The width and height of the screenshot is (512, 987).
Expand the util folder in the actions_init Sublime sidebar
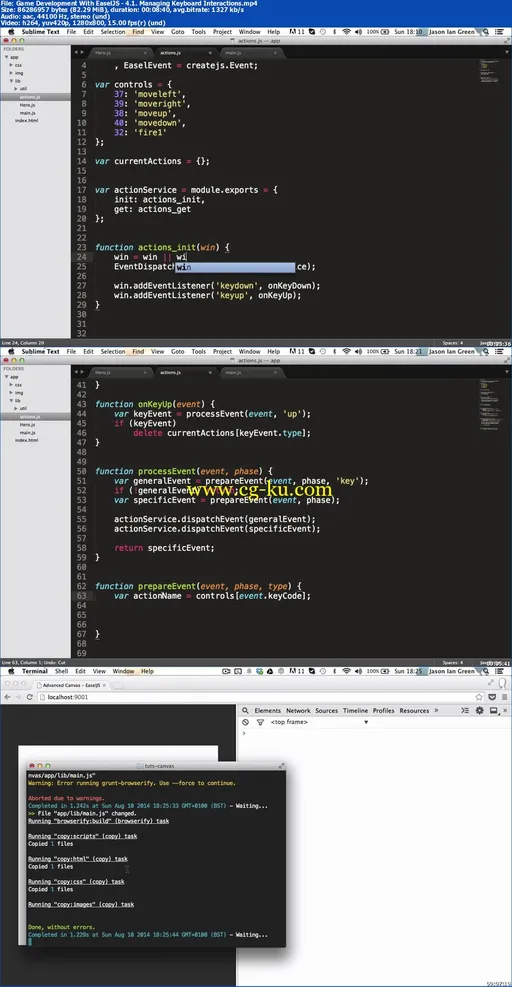pyautogui.click(x=16, y=89)
